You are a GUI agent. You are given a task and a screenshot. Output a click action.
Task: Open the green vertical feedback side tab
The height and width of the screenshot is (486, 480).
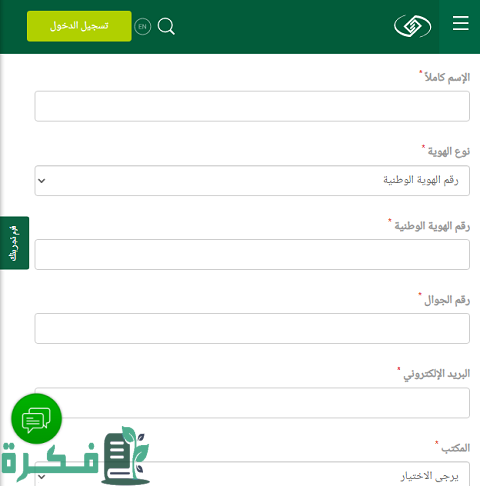click(x=14, y=243)
